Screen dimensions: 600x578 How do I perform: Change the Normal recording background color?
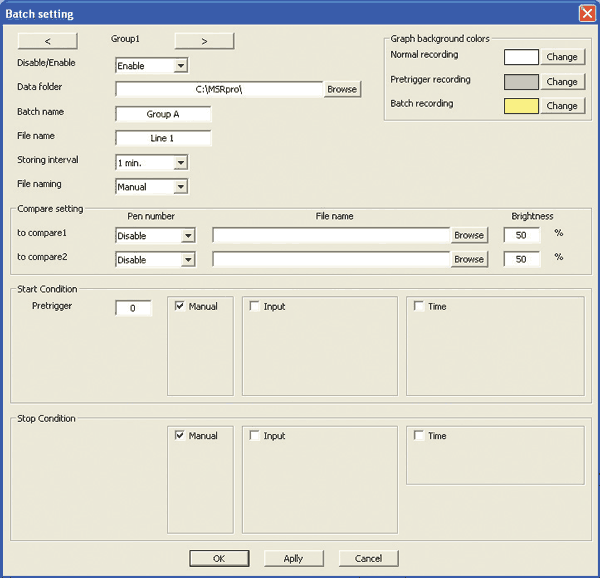[x=562, y=57]
